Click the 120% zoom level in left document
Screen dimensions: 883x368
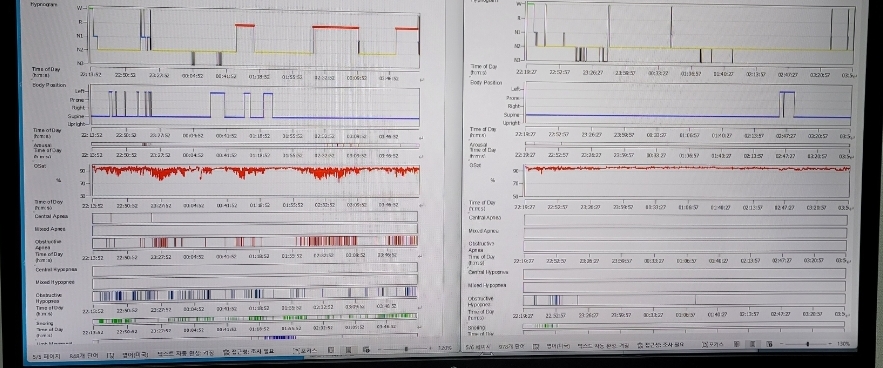(444, 348)
